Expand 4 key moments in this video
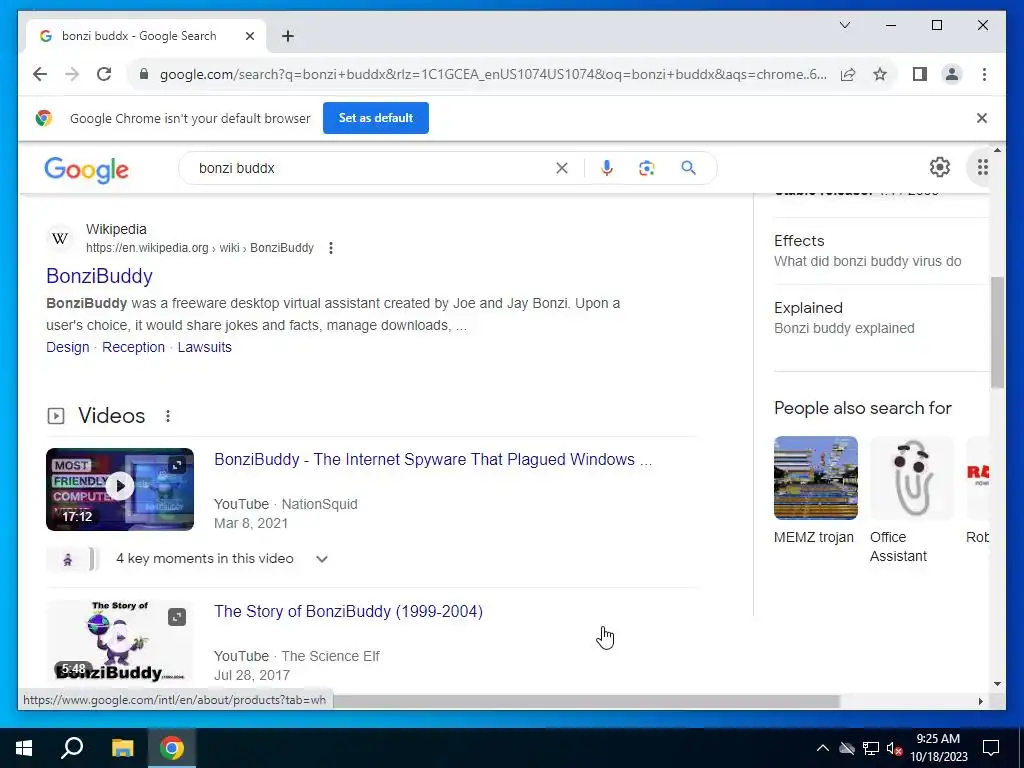This screenshot has height=768, width=1024. pyautogui.click(x=221, y=559)
